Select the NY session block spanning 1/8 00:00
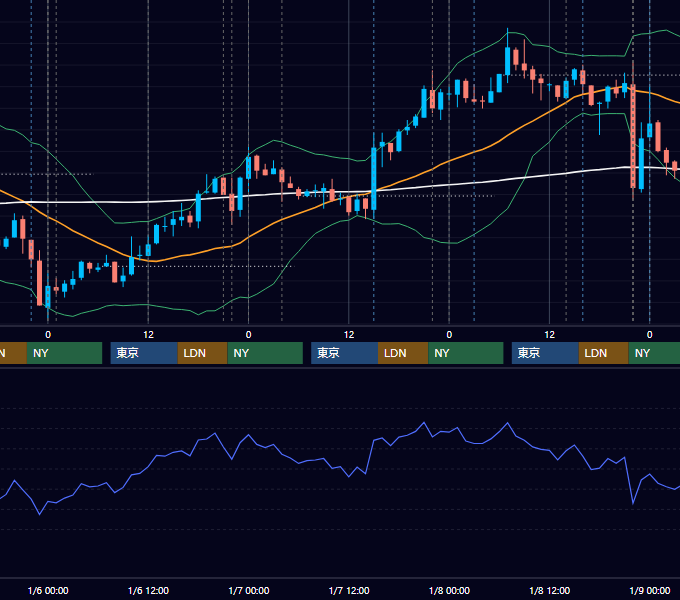This screenshot has width=680, height=600. coord(466,353)
